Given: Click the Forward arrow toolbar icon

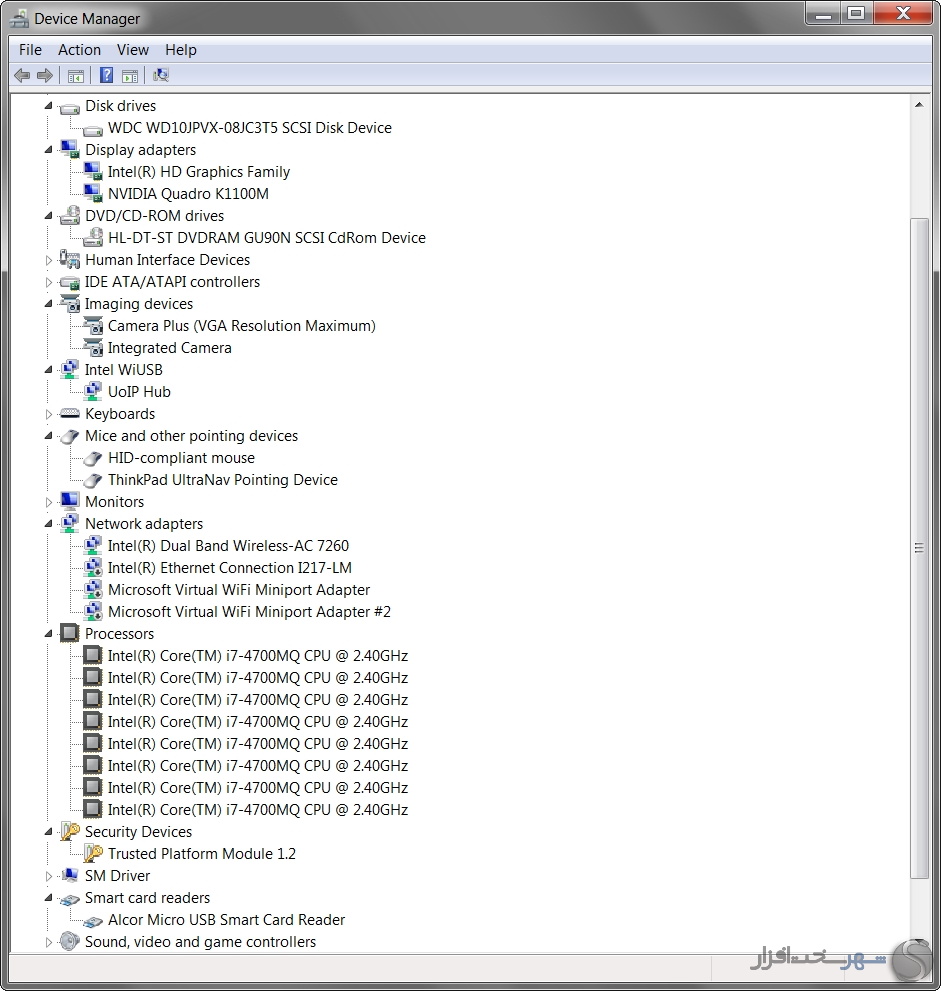Looking at the screenshot, I should pos(44,76).
